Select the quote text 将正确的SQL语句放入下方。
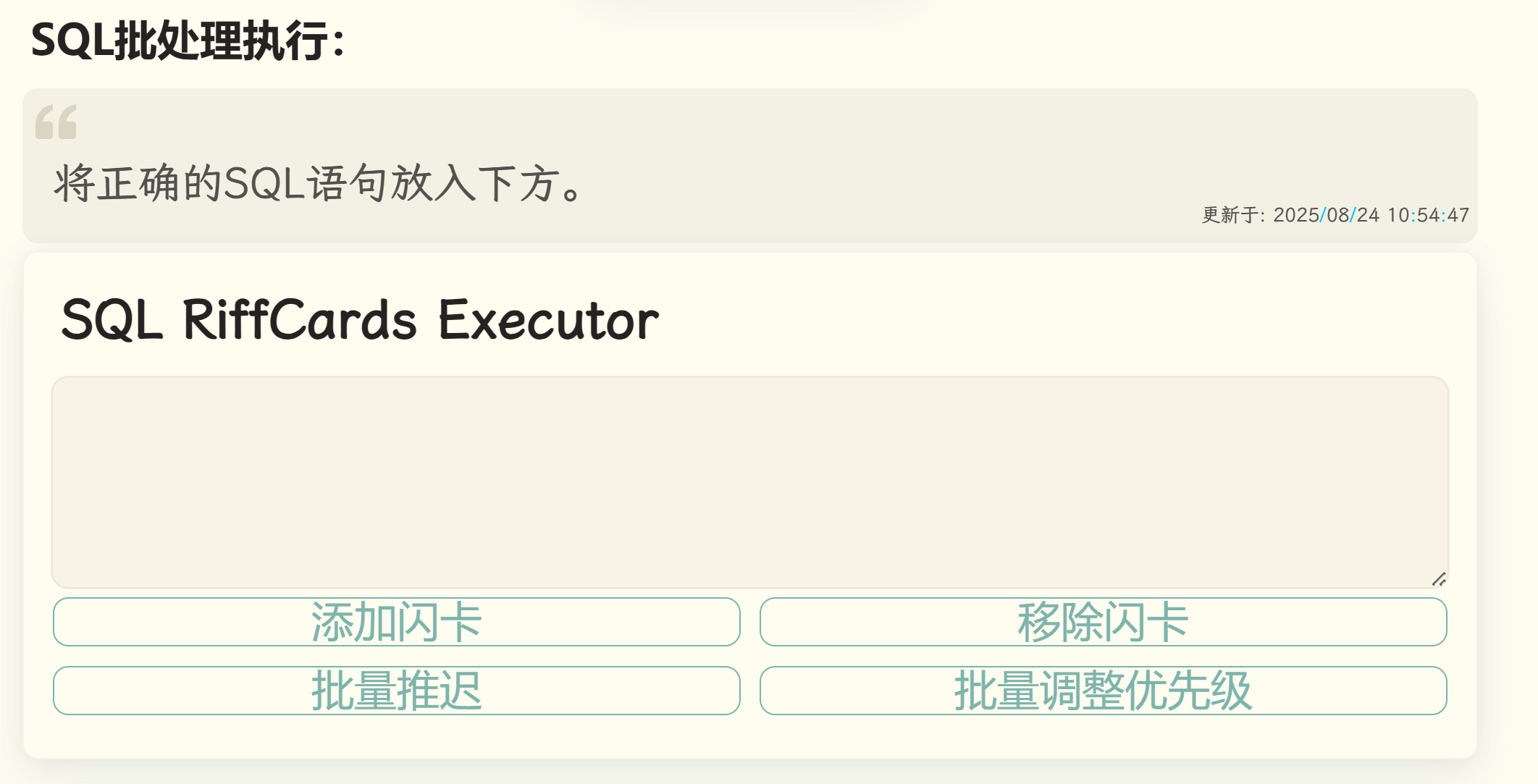The width and height of the screenshot is (1538, 784). (x=319, y=183)
